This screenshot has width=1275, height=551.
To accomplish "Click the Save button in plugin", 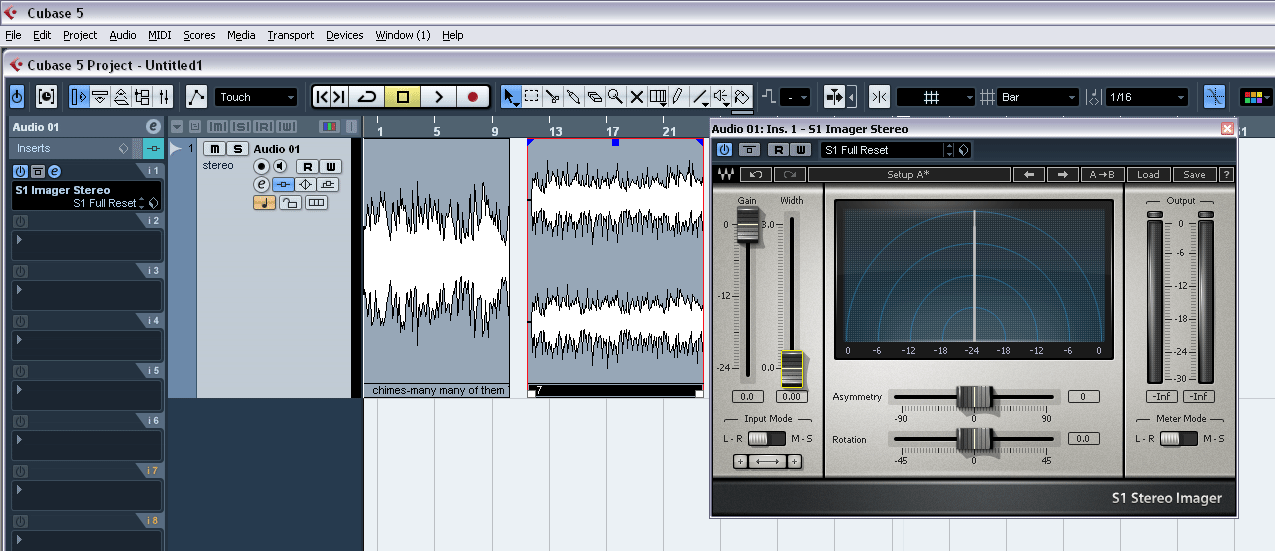I will (x=1195, y=175).
